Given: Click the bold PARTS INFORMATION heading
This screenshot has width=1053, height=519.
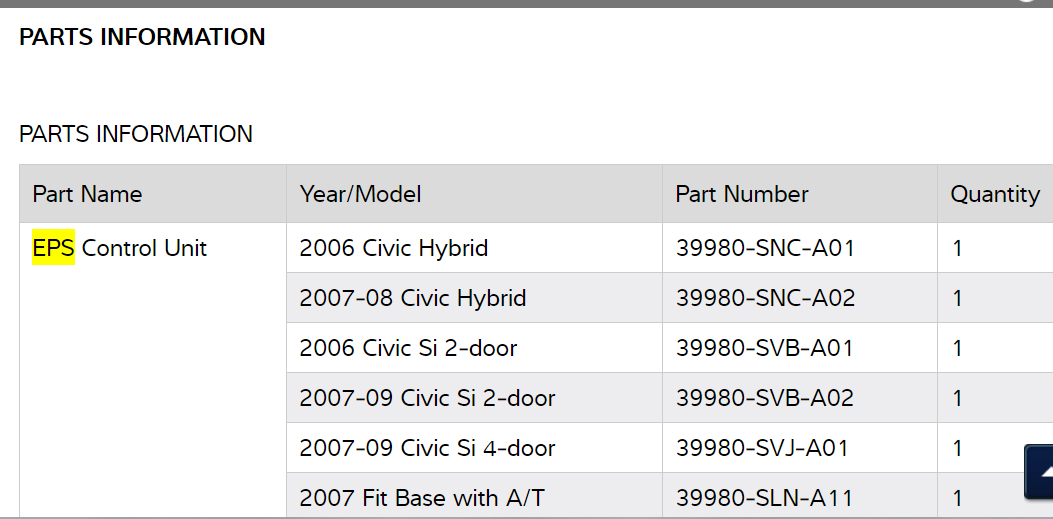Looking at the screenshot, I should 142,37.
